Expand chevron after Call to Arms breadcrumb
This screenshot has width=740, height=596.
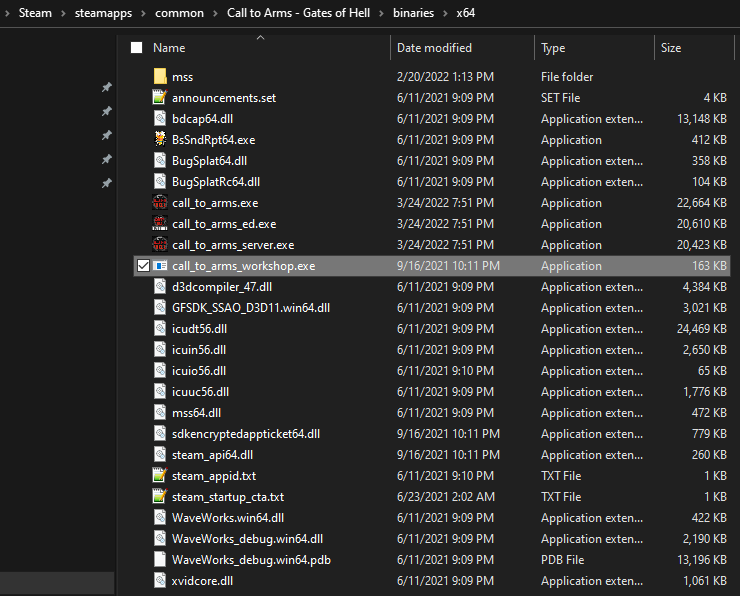(x=381, y=13)
